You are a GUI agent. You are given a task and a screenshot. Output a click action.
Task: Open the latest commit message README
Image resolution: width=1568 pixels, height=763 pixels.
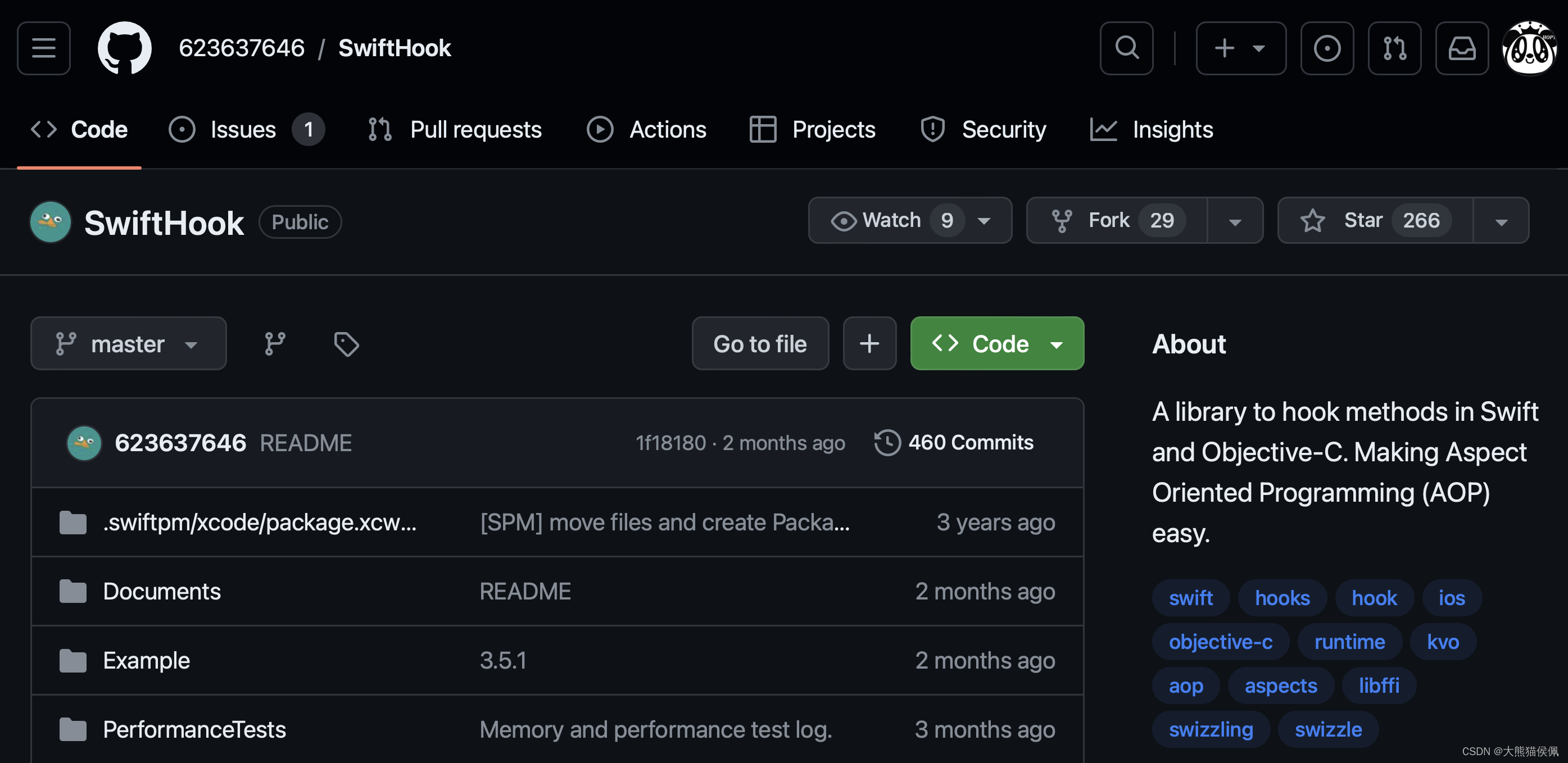click(306, 443)
